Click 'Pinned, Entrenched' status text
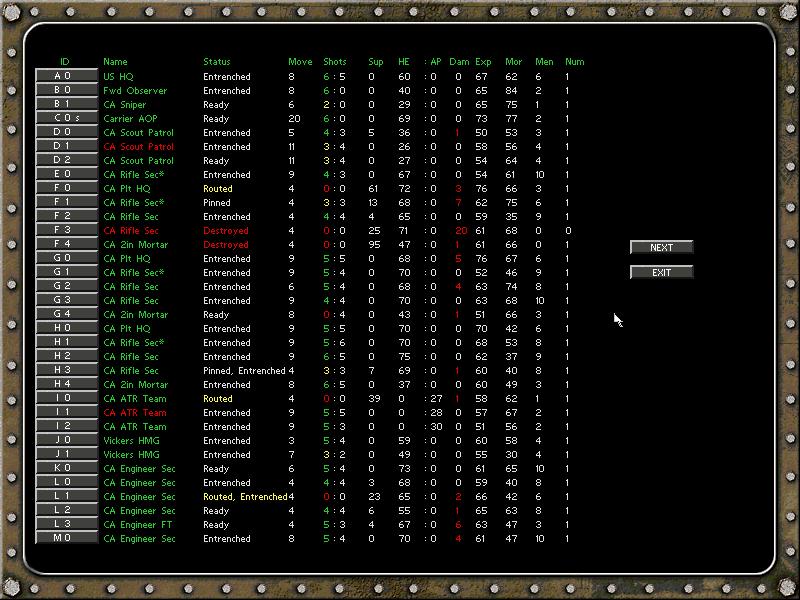Image resolution: width=800 pixels, height=600 pixels. [244, 370]
